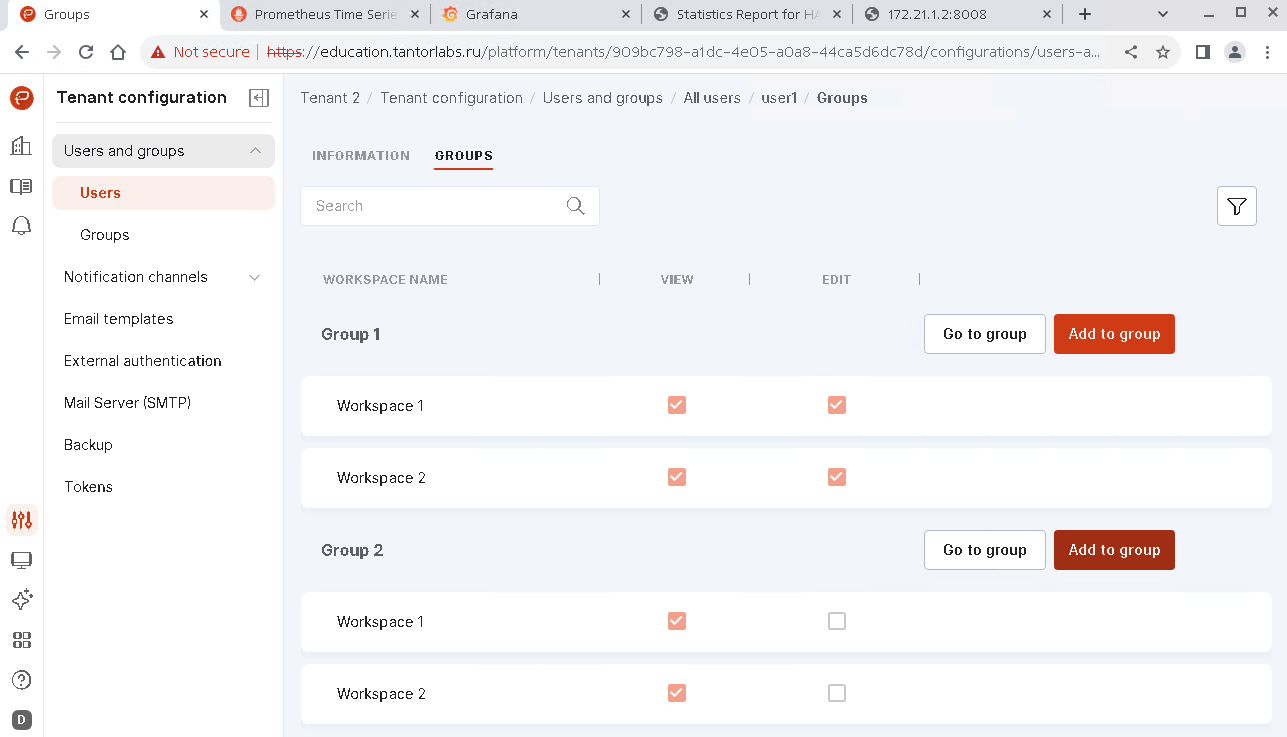Uncheck View for Group 1 Workspace 1

pyautogui.click(x=677, y=405)
